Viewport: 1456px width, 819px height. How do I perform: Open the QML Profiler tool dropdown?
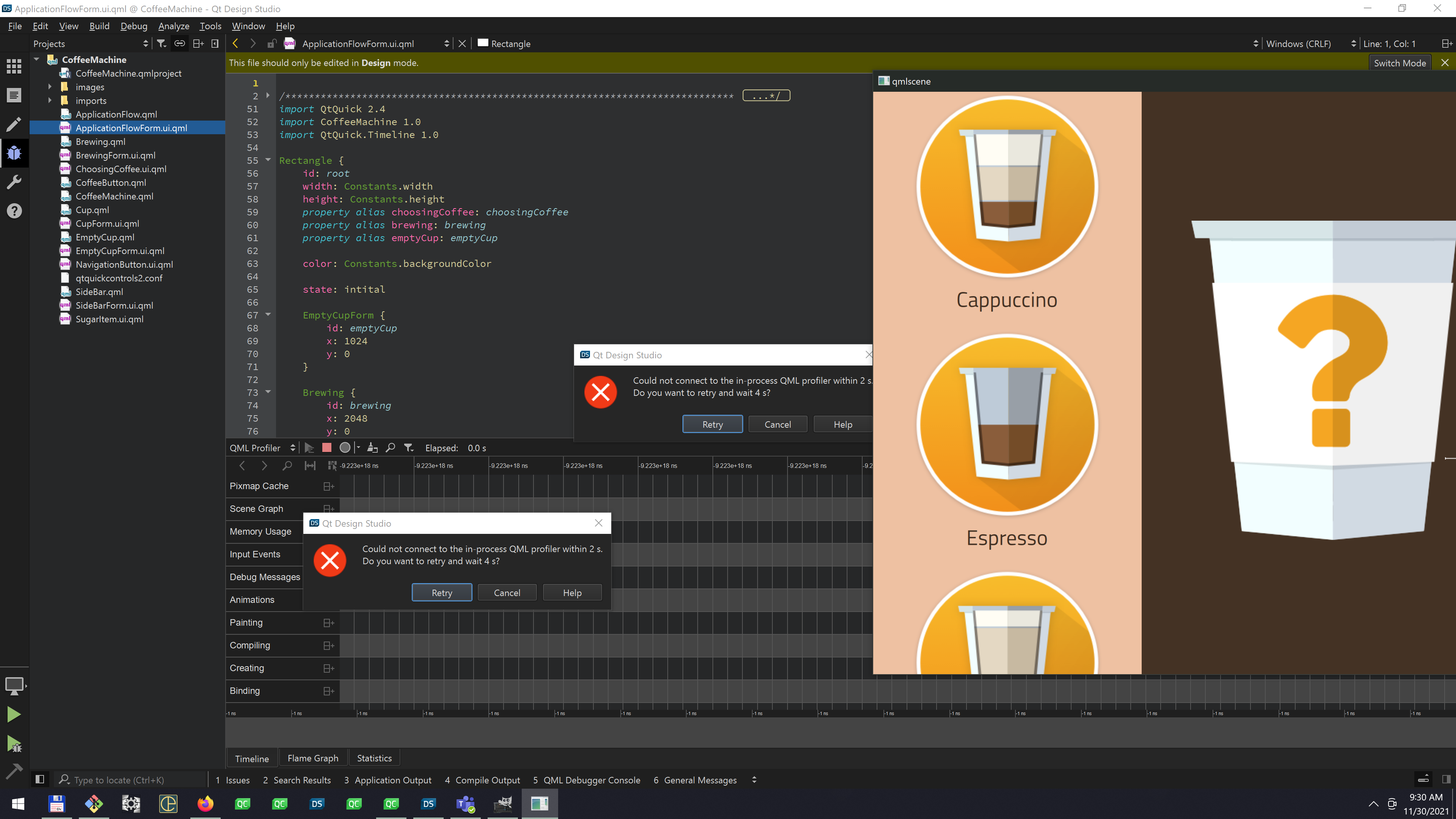pos(262,448)
